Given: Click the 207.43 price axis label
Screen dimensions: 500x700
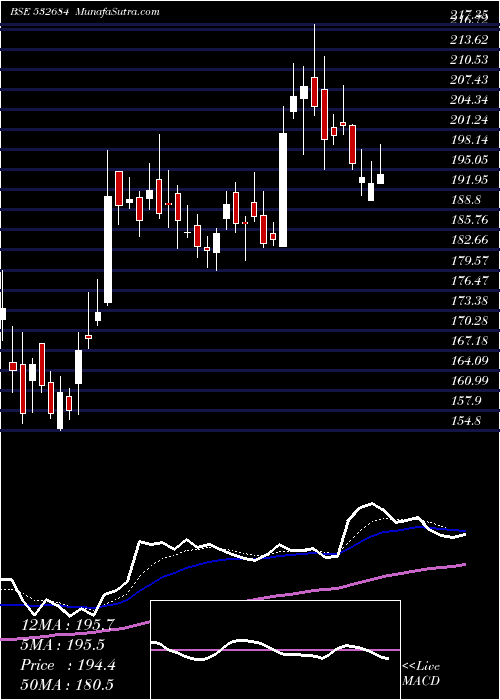Looking at the screenshot, I should tap(470, 80).
